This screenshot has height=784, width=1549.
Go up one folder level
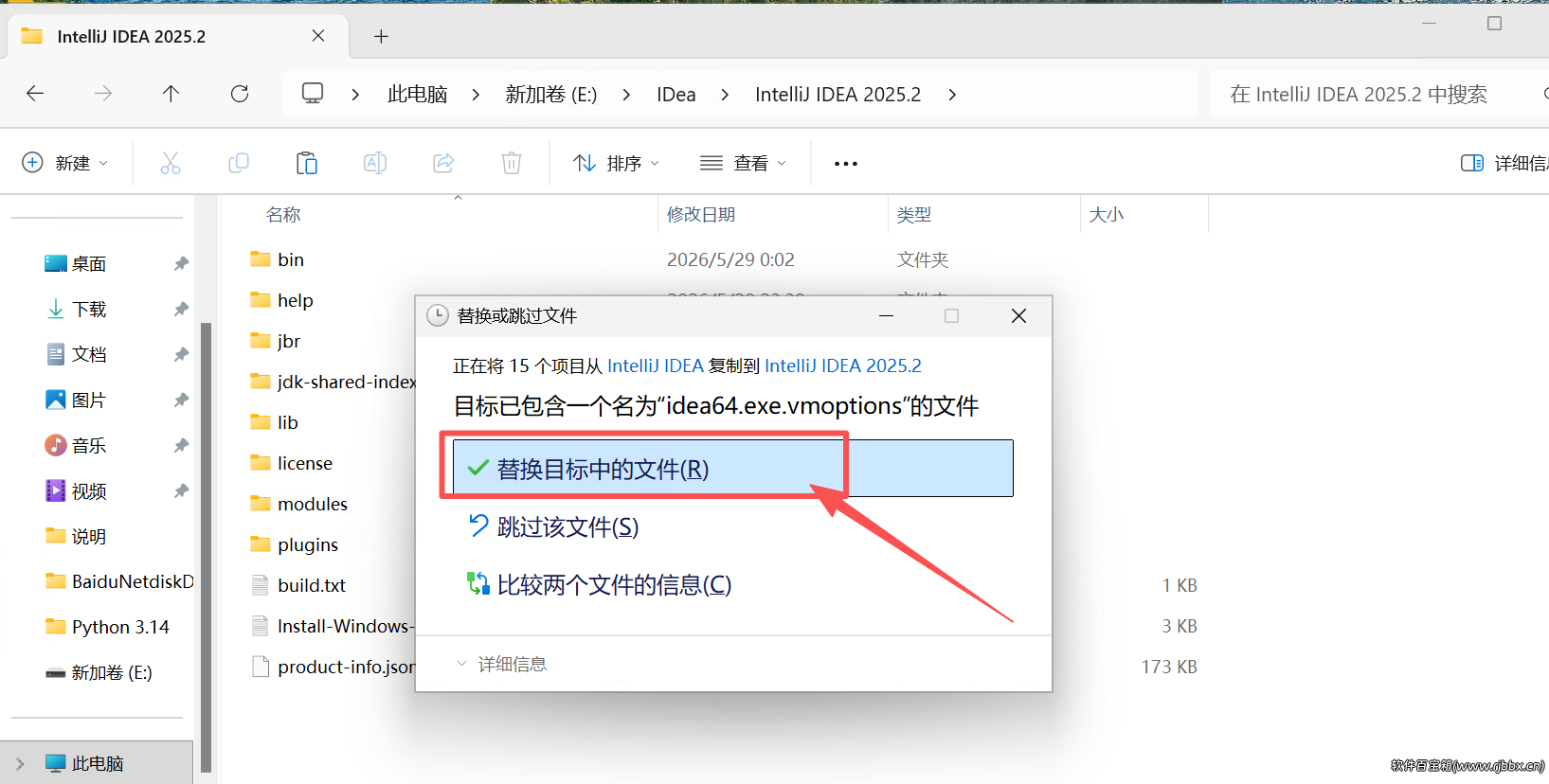tap(171, 93)
